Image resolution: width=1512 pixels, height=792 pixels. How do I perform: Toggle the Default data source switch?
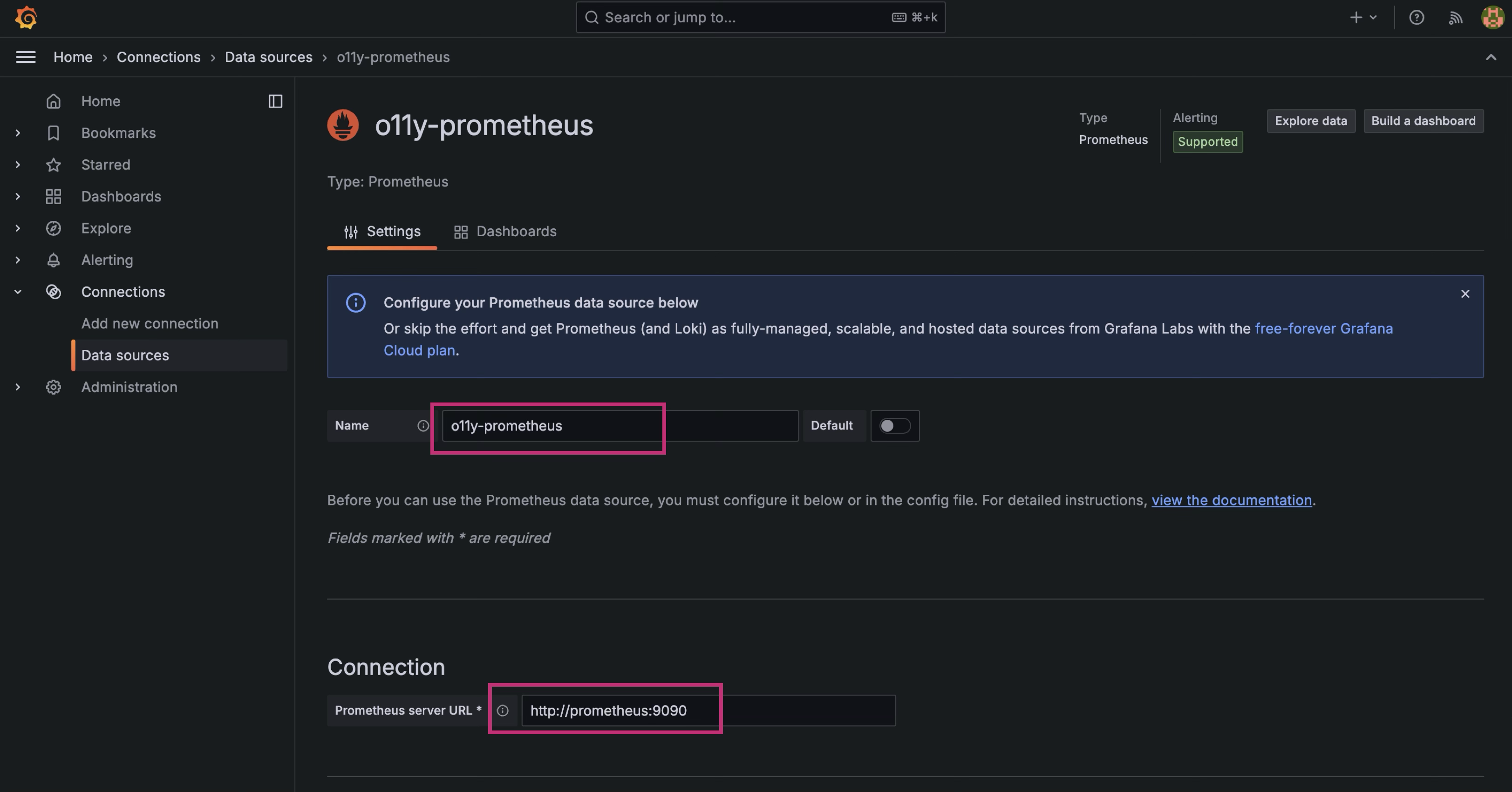[x=894, y=426]
